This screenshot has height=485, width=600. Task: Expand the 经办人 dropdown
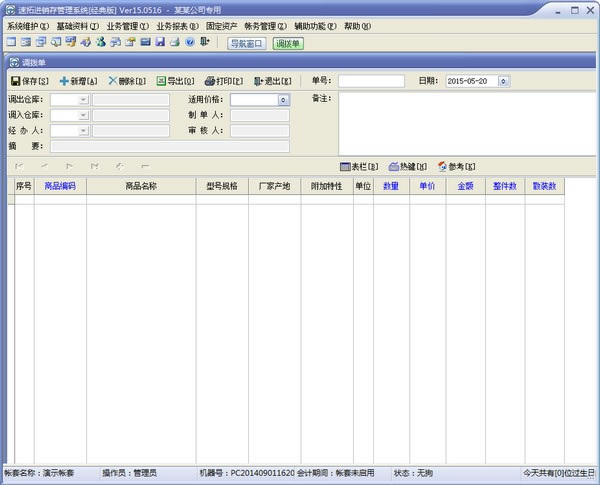click(83, 130)
